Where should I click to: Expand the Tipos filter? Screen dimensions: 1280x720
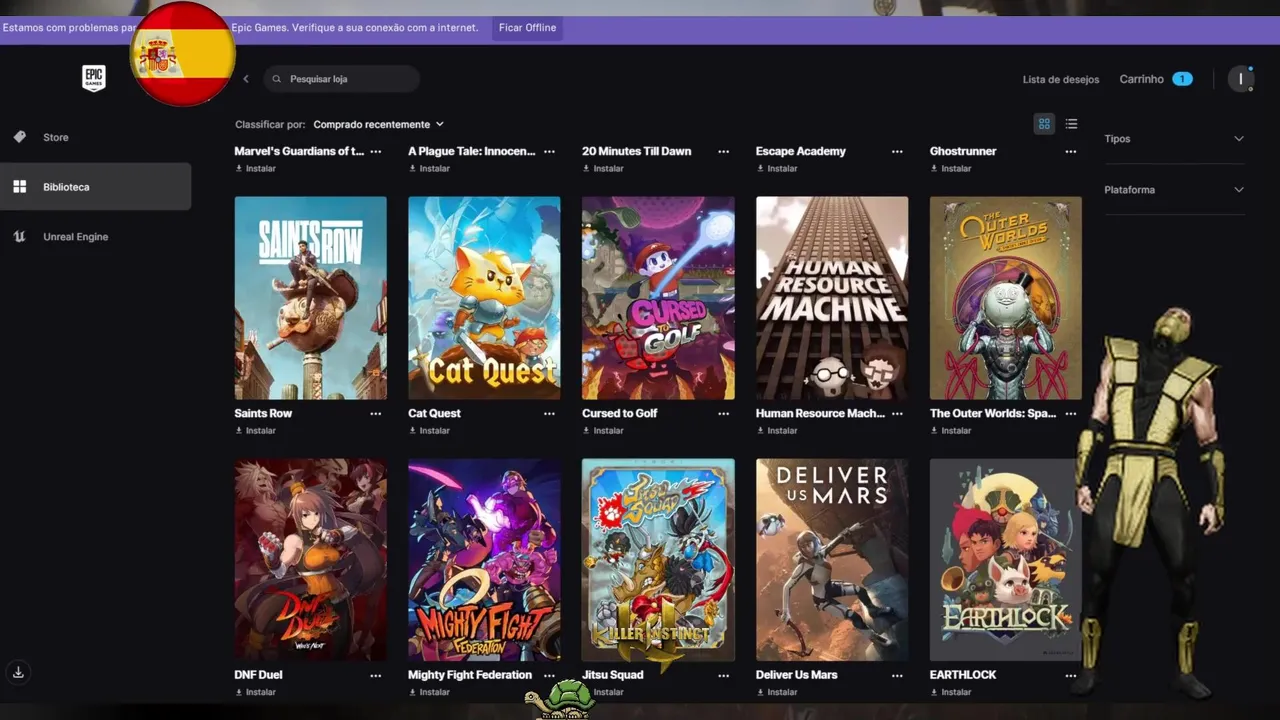pyautogui.click(x=1174, y=139)
